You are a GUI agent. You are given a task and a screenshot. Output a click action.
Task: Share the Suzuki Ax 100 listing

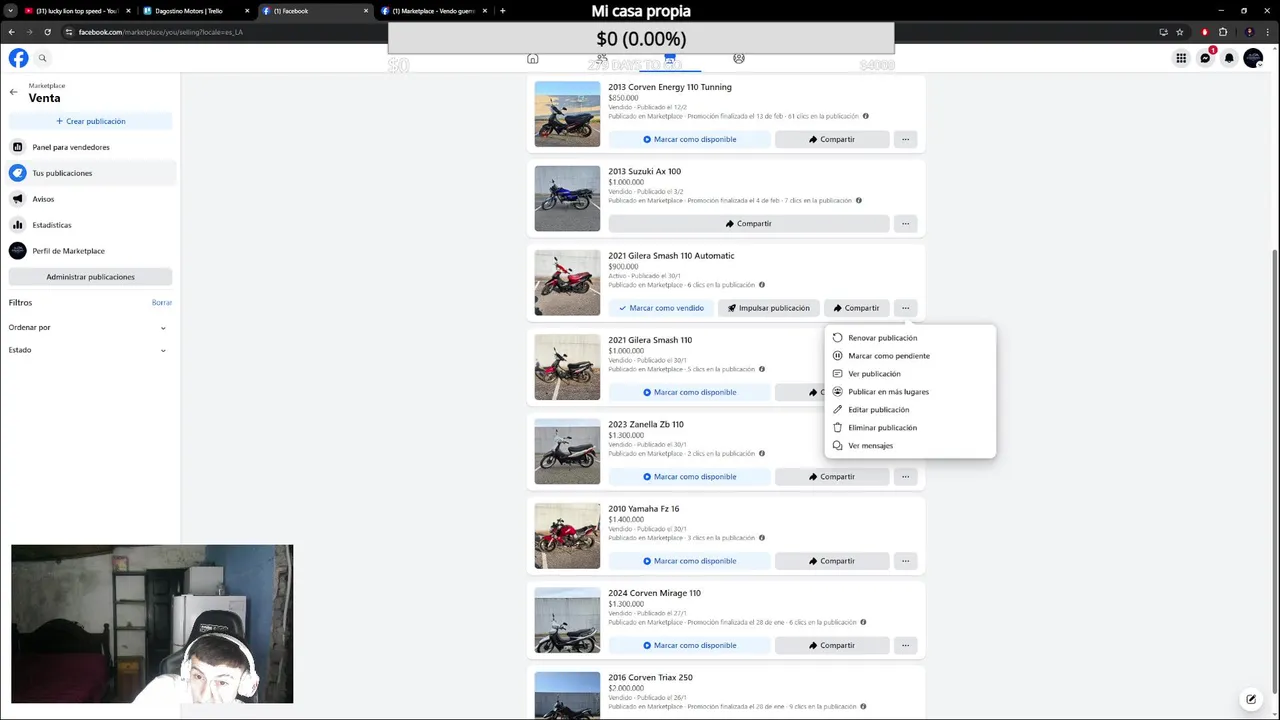(x=748, y=223)
